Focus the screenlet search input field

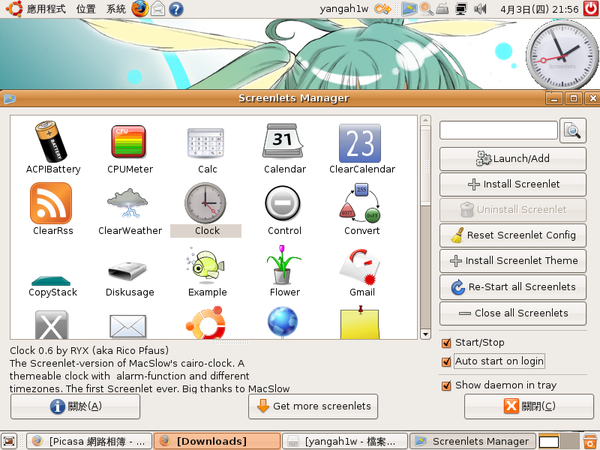[x=499, y=130]
